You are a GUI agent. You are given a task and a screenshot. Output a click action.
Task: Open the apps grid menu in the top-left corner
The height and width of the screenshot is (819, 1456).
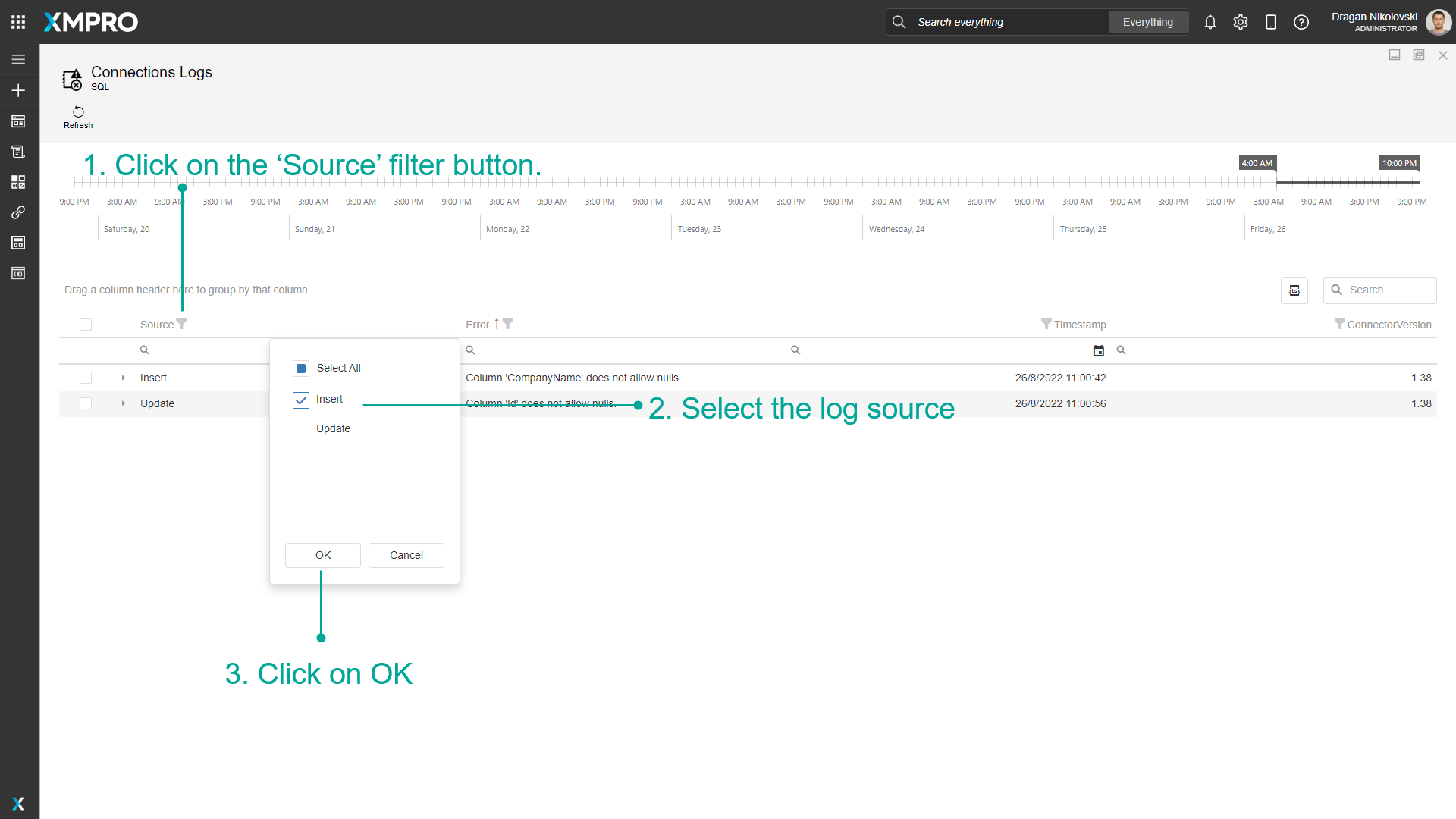(17, 21)
